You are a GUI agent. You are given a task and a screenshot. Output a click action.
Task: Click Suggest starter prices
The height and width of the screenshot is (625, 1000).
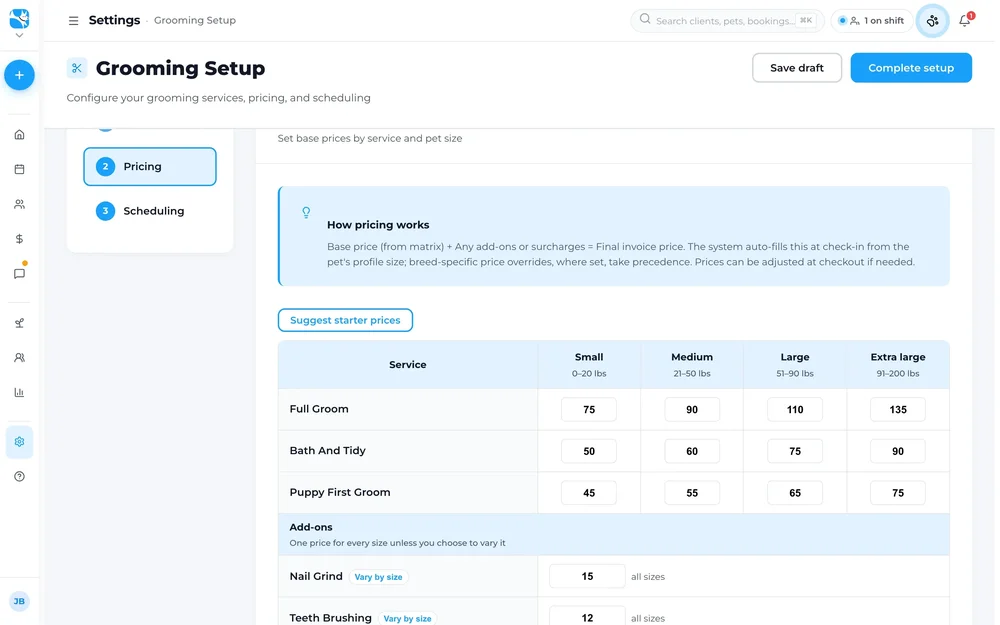click(345, 320)
